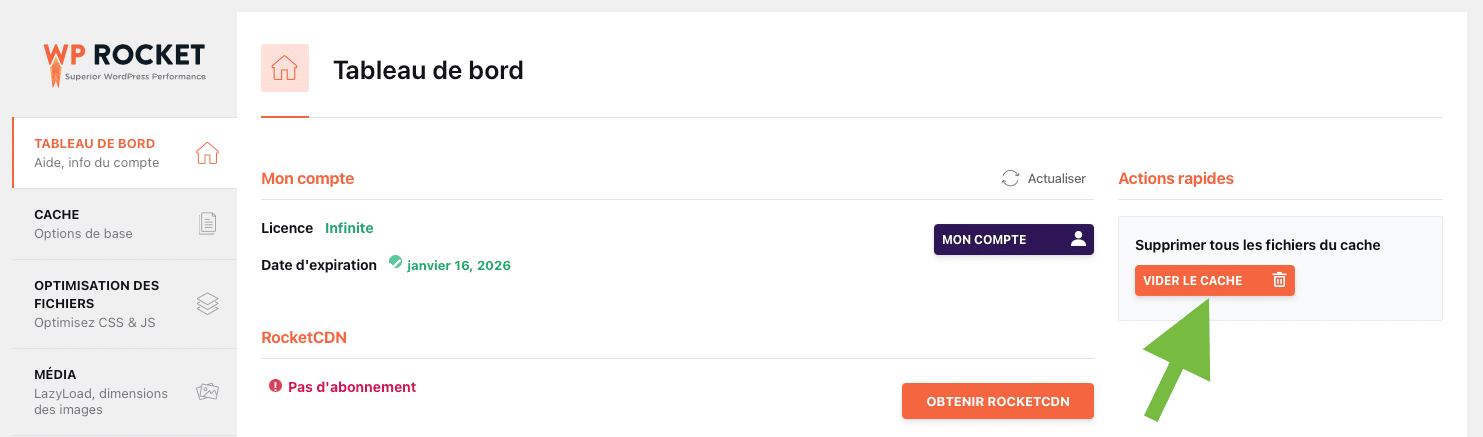Click the WP Rocket logo

(124, 63)
